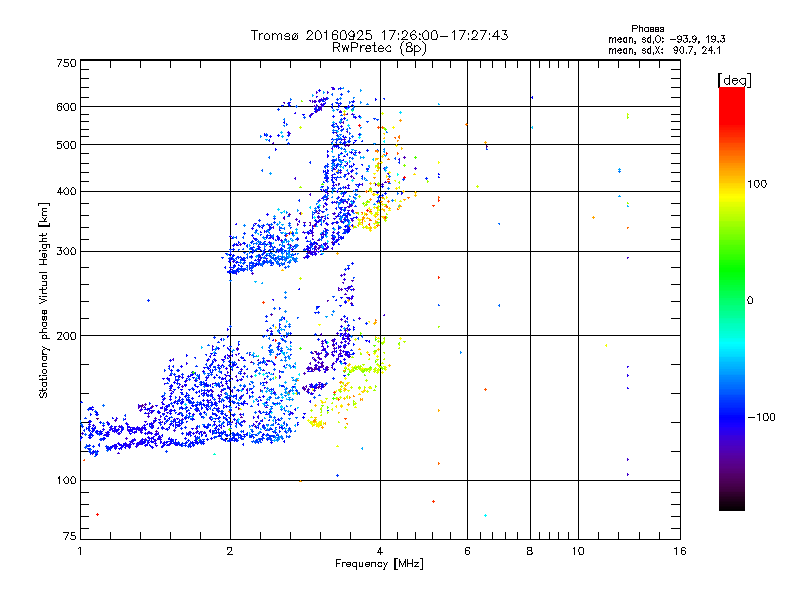The height and width of the screenshot is (600, 800).
Task: Click the 'Stationary phase Virtual Height [km]' label
Action: [44, 300]
